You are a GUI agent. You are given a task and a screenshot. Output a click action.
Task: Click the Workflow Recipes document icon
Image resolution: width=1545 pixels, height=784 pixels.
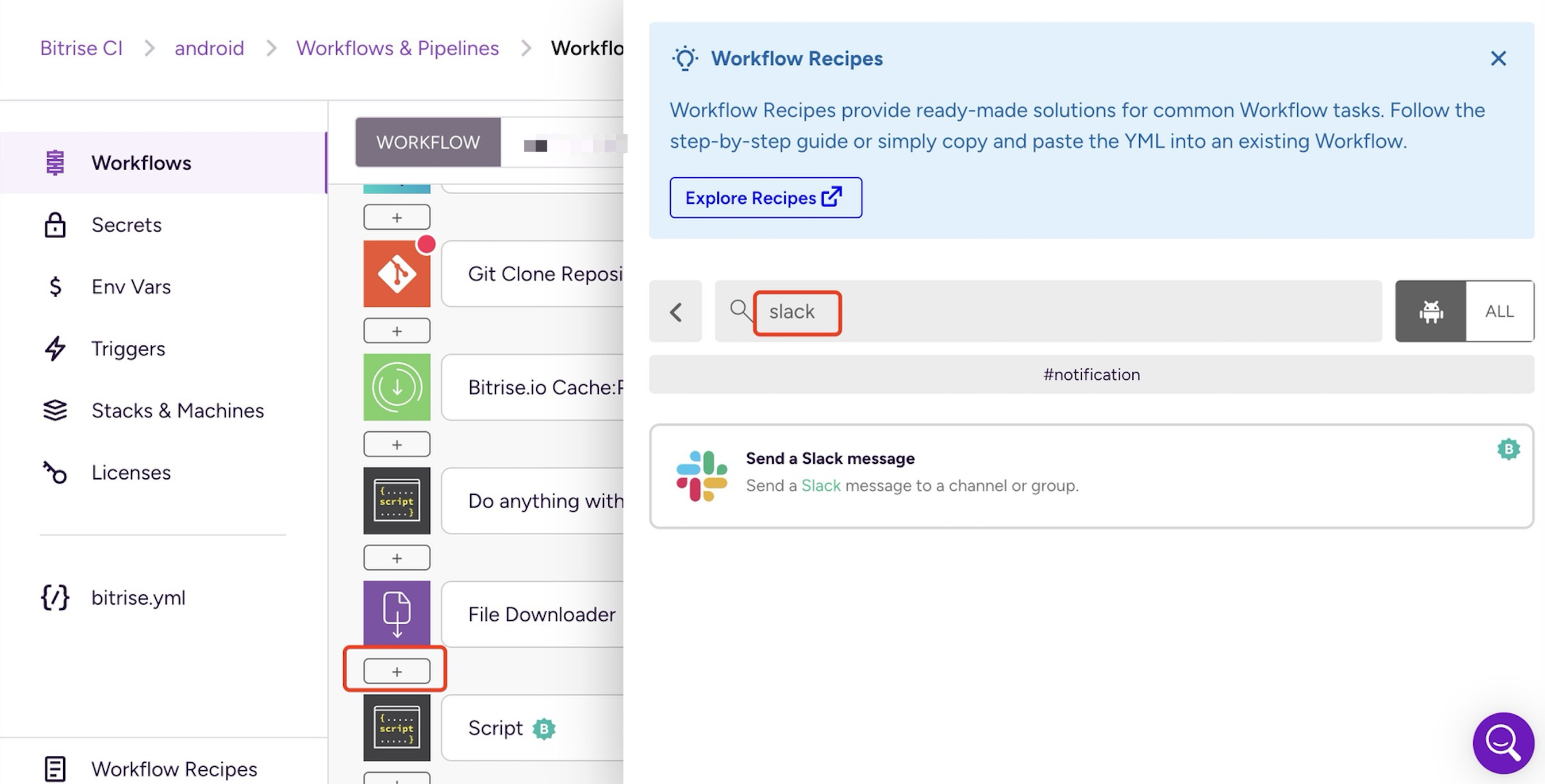[x=55, y=768]
